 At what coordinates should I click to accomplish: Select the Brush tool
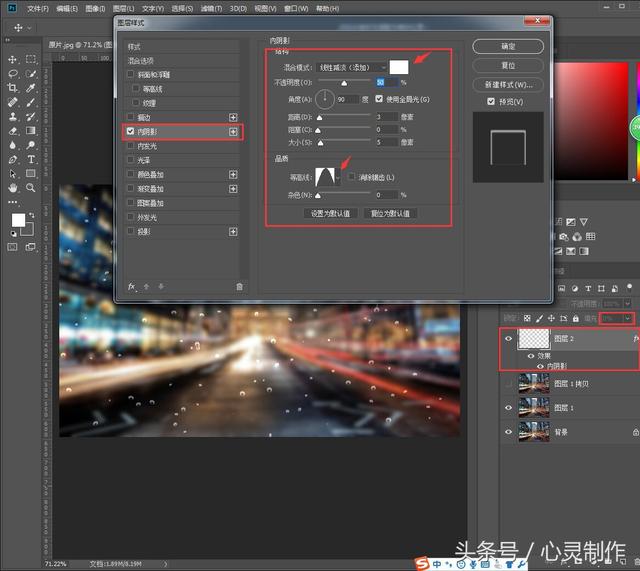(31, 102)
